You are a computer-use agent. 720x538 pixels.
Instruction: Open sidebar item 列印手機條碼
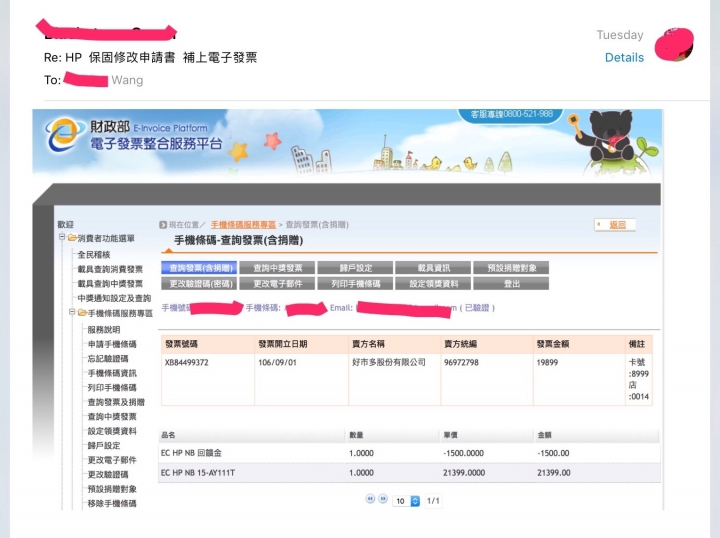pos(112,388)
